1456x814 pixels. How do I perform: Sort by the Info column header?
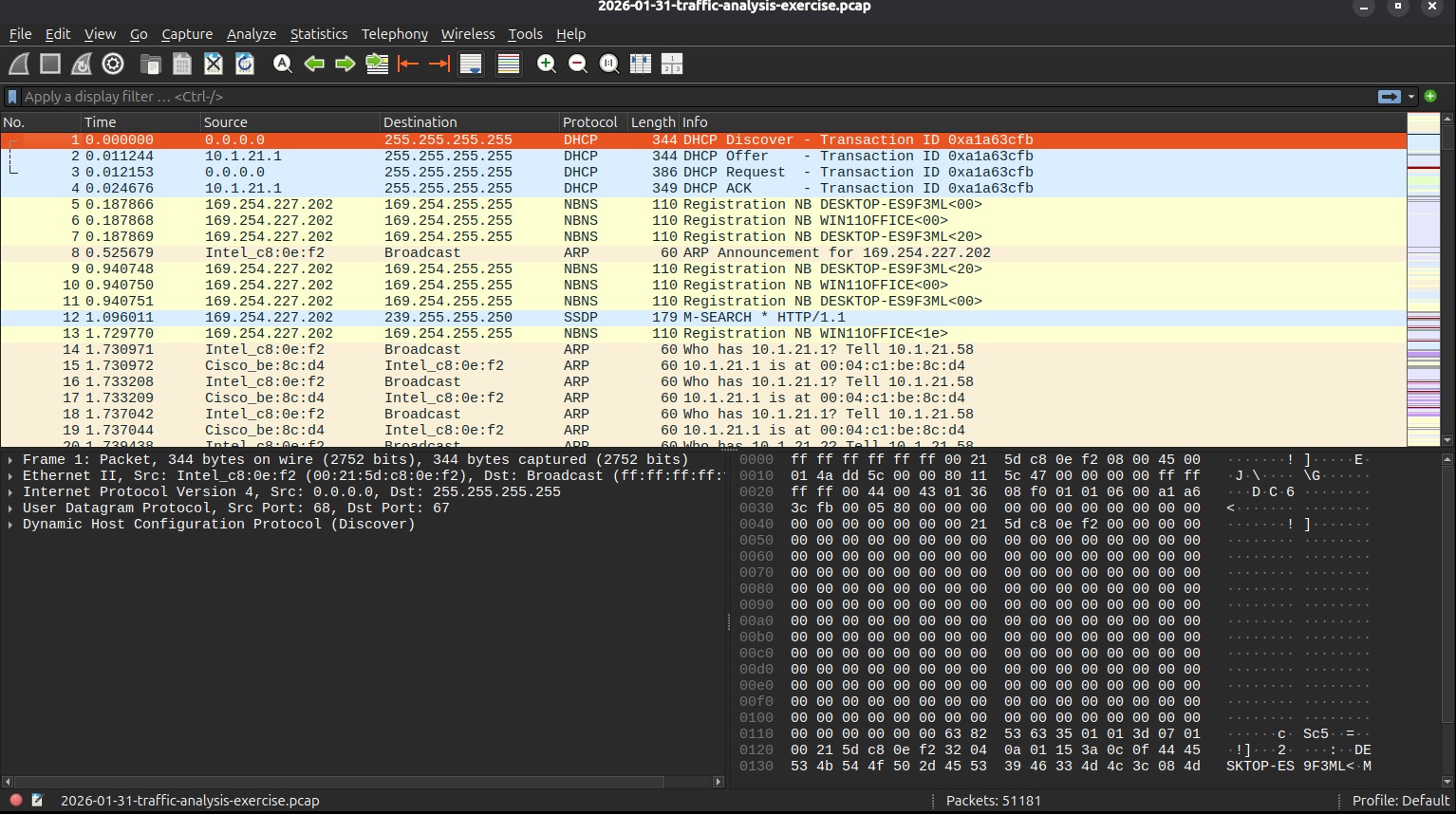[x=1042, y=122]
